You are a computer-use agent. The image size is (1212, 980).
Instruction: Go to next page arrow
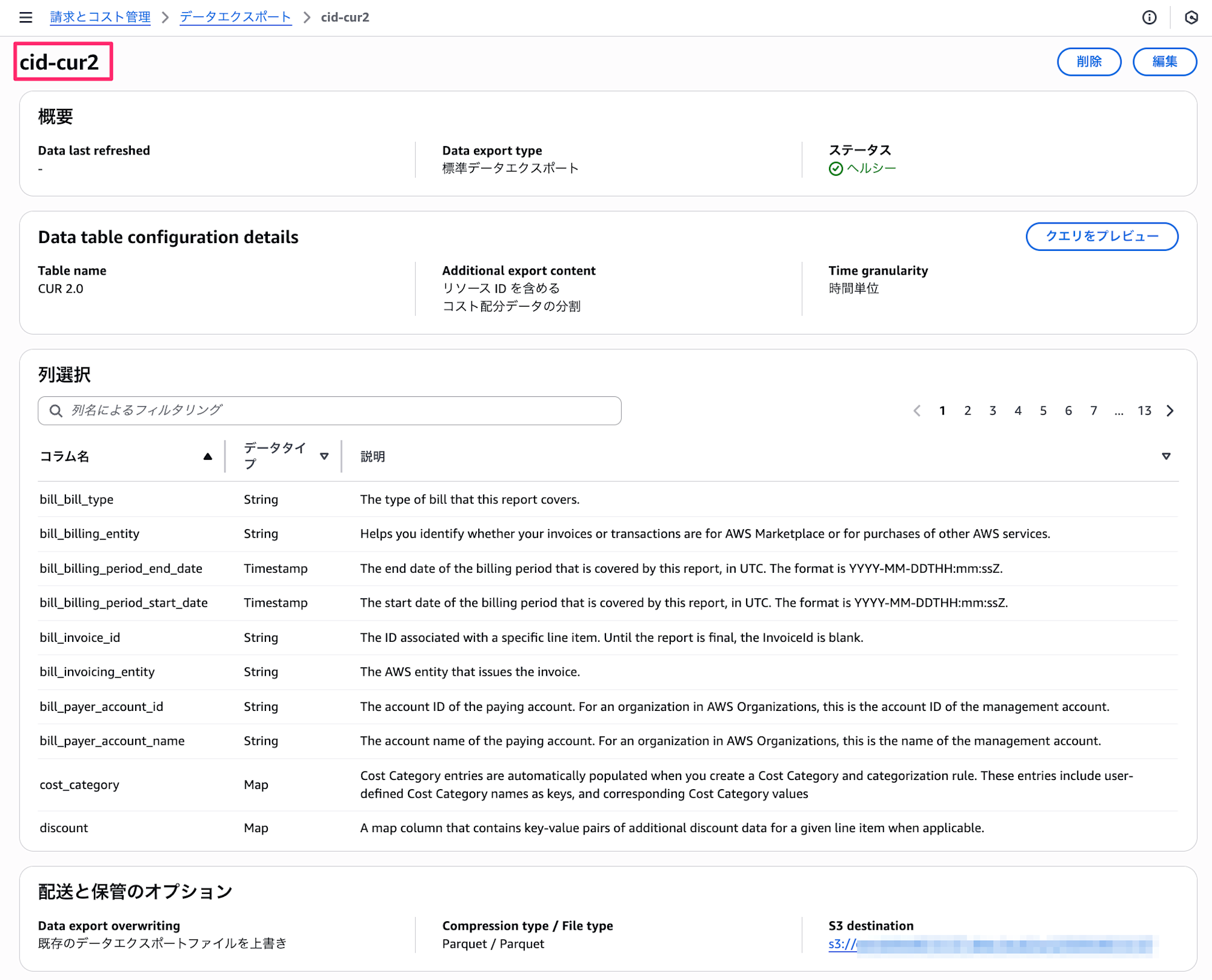[x=1170, y=411]
